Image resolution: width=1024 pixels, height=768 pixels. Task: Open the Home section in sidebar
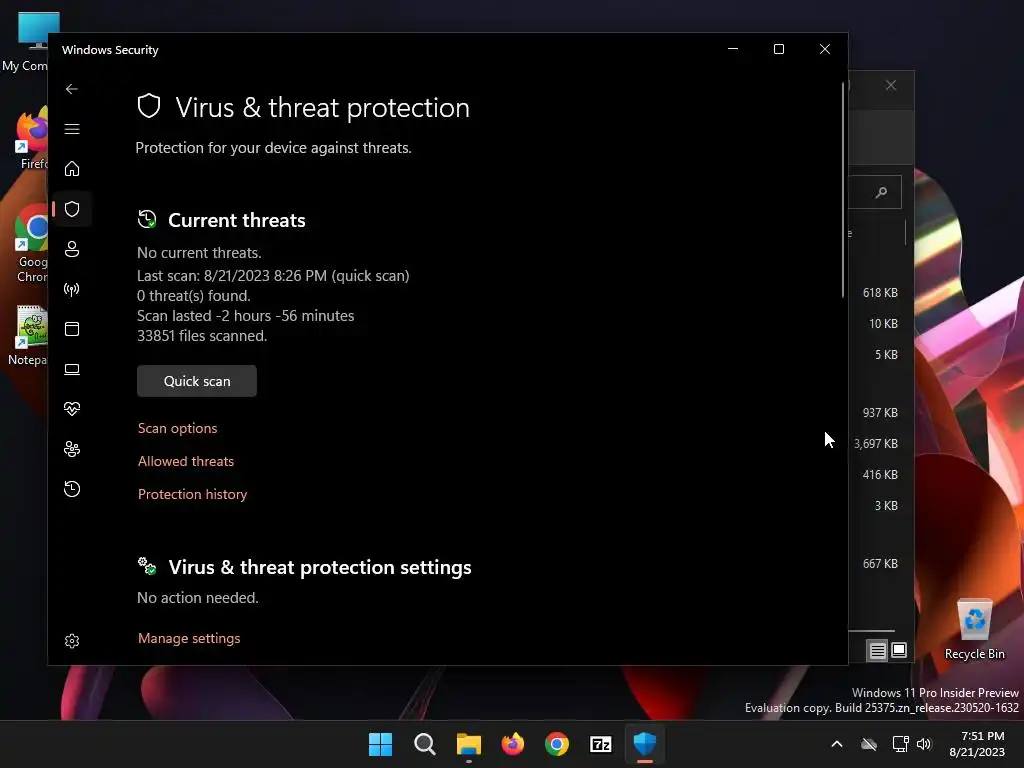[72, 168]
